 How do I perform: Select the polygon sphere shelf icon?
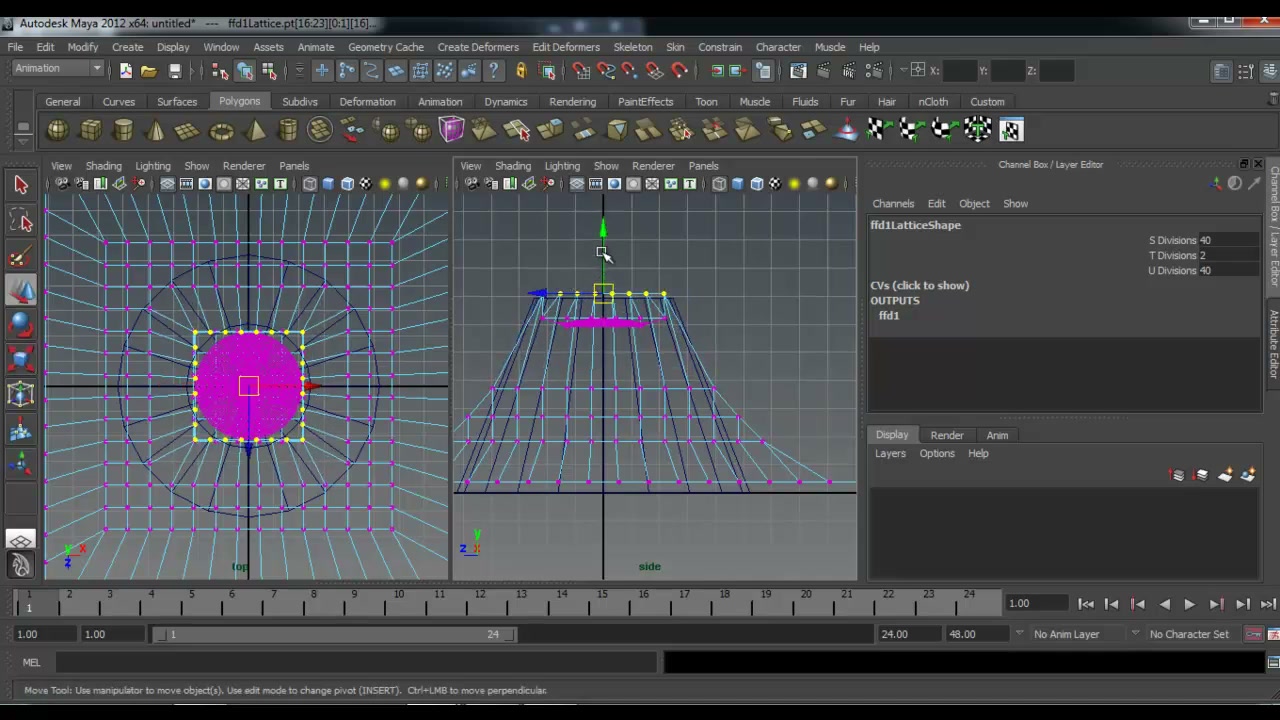(x=57, y=130)
